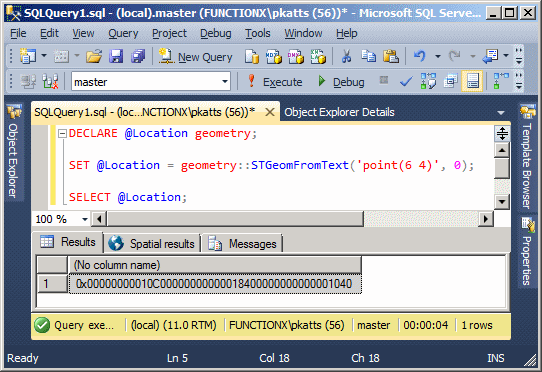Image resolution: width=542 pixels, height=372 pixels.
Task: Open the Query menu
Action: (123, 33)
